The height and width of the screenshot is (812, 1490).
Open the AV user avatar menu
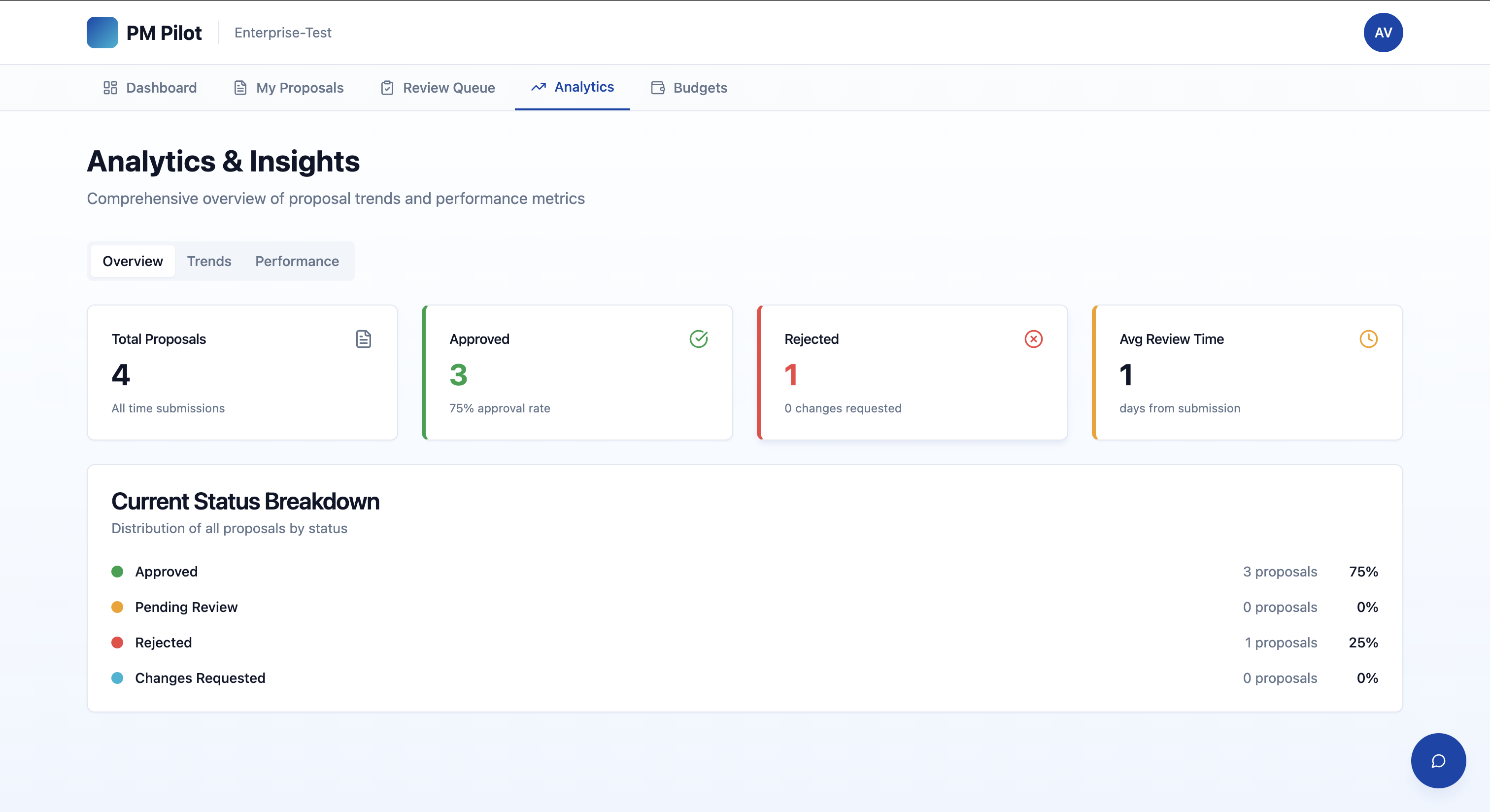coord(1383,33)
